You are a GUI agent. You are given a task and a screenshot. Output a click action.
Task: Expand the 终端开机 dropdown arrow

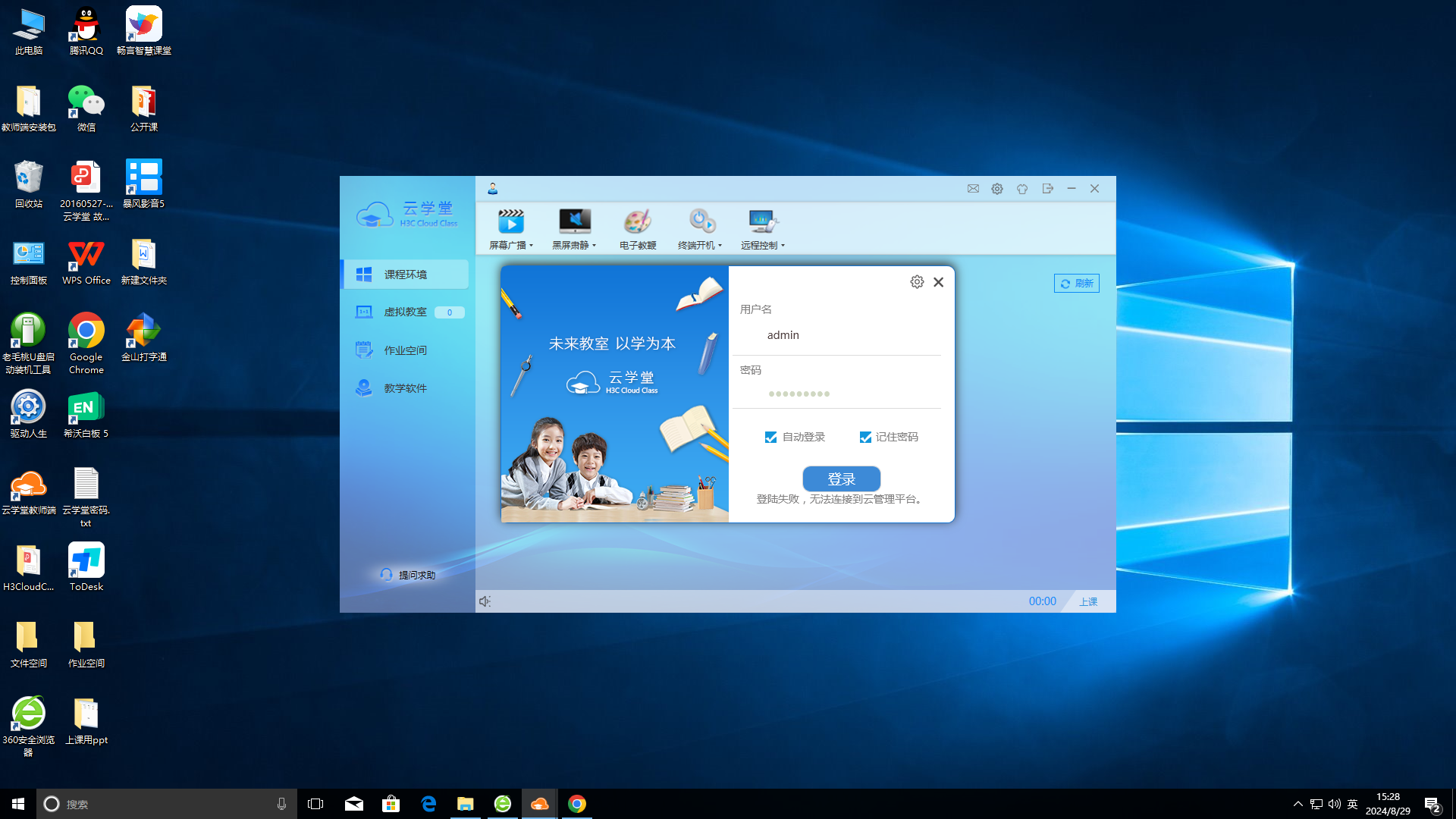pos(720,246)
